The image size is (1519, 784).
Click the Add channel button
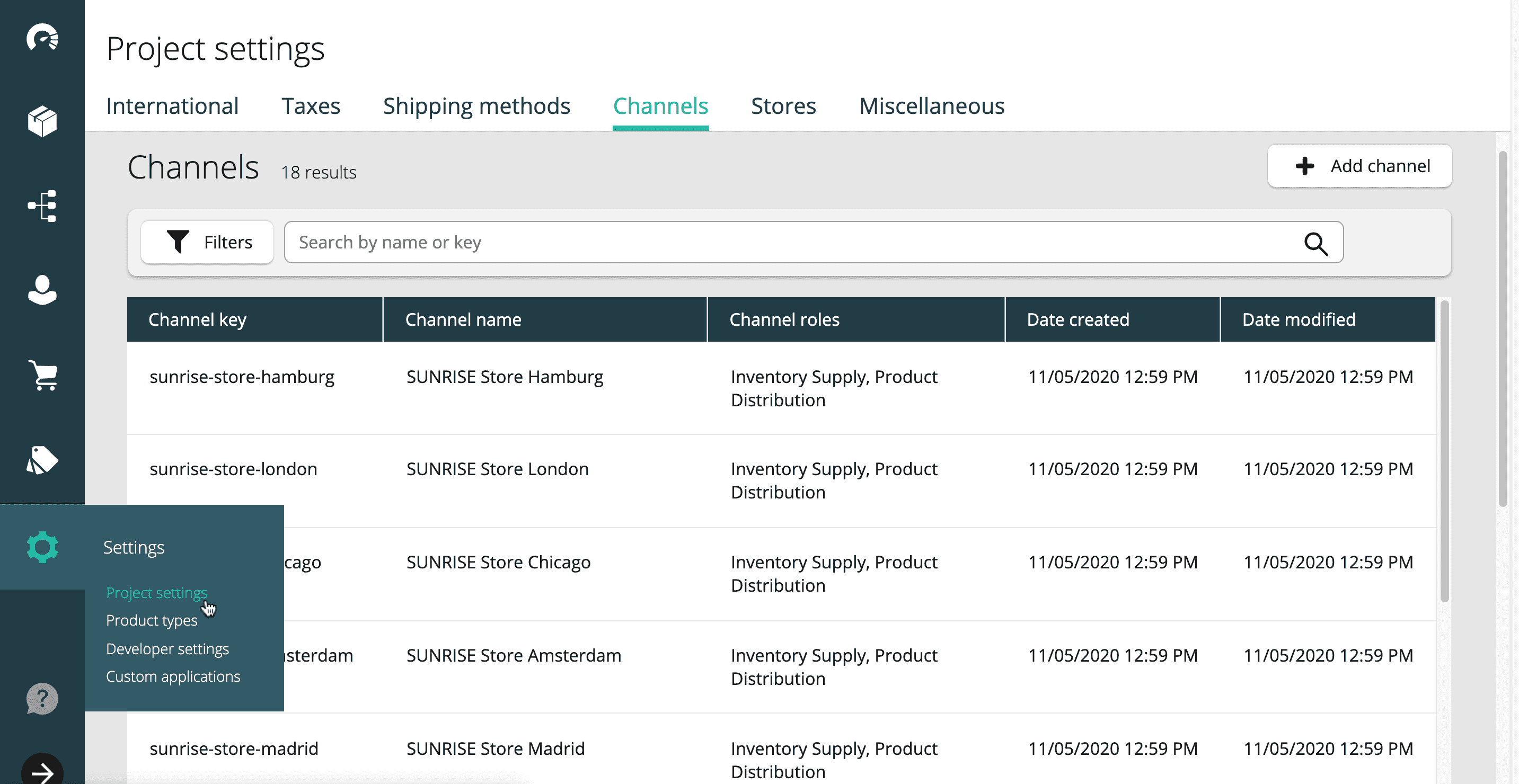pyautogui.click(x=1360, y=166)
